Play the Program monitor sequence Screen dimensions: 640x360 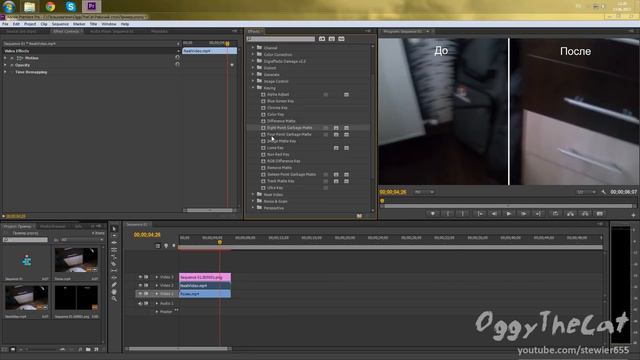[509, 213]
